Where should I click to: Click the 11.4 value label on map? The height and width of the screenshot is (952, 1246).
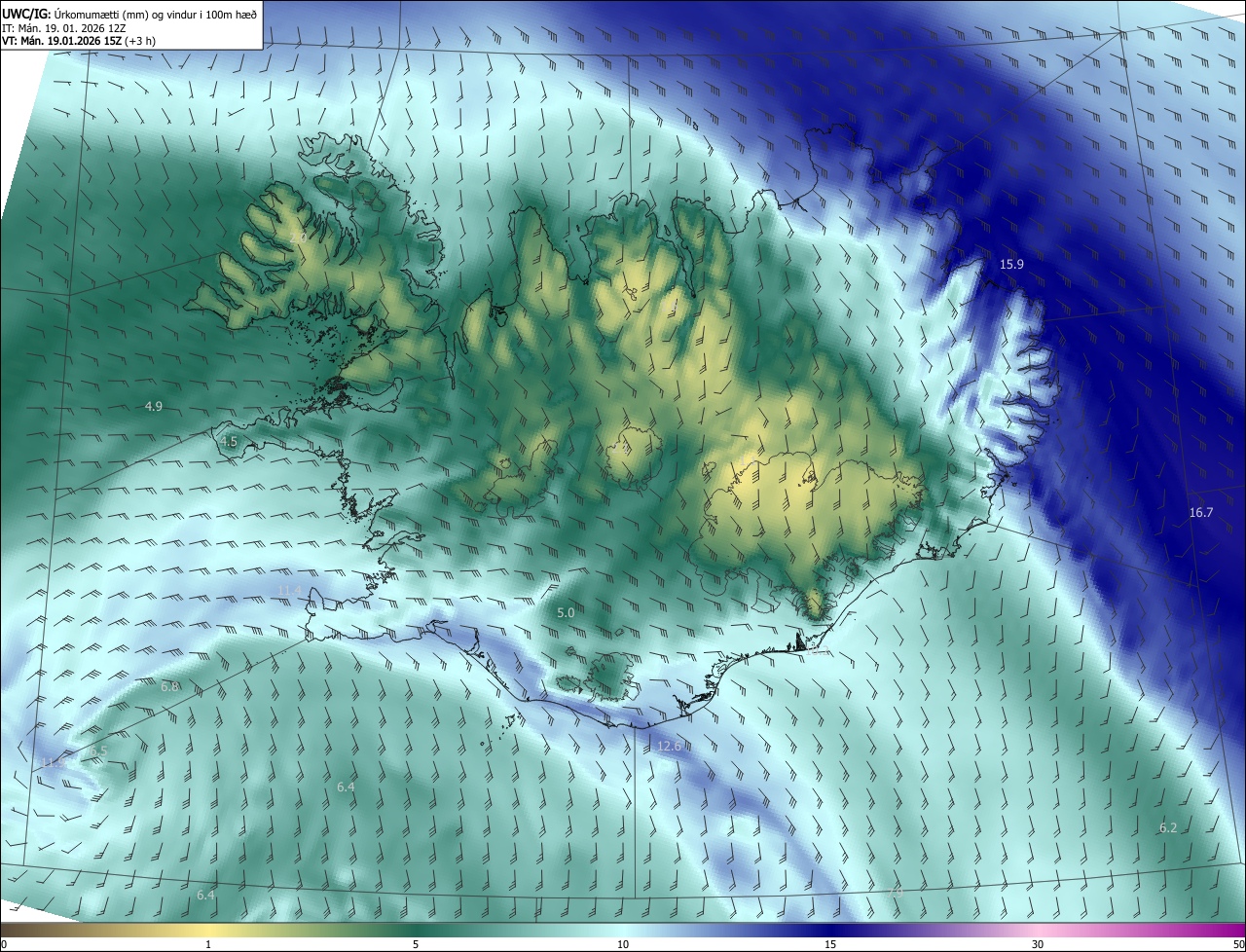click(290, 591)
